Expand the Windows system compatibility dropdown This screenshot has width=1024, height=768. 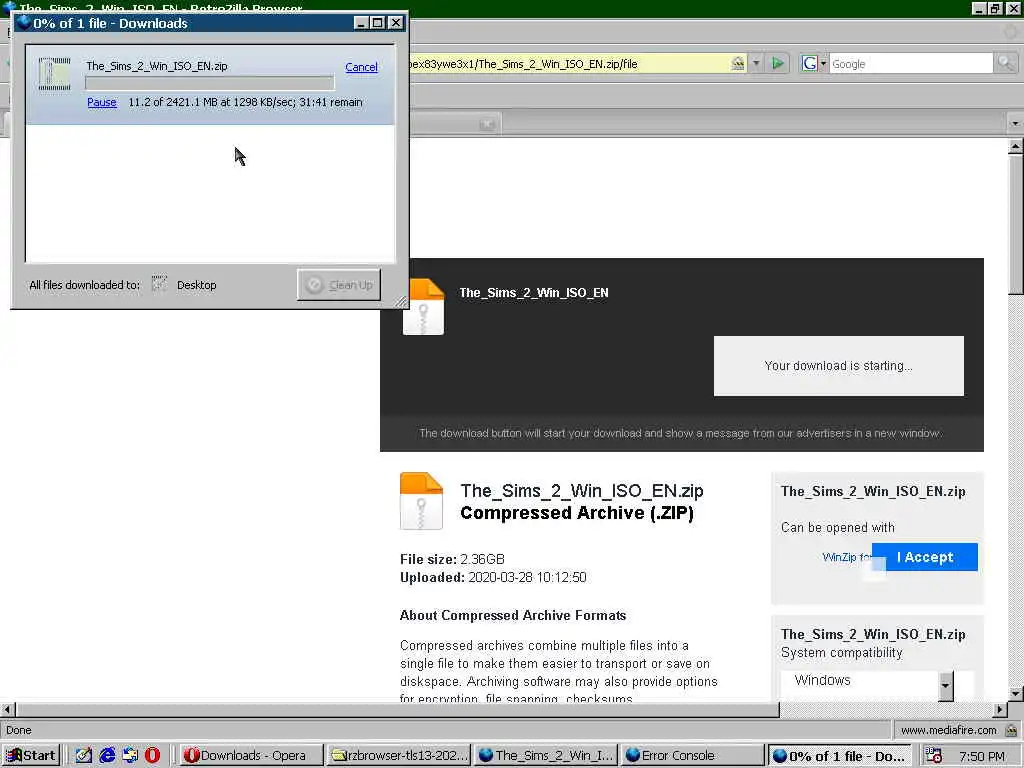pyautogui.click(x=945, y=685)
